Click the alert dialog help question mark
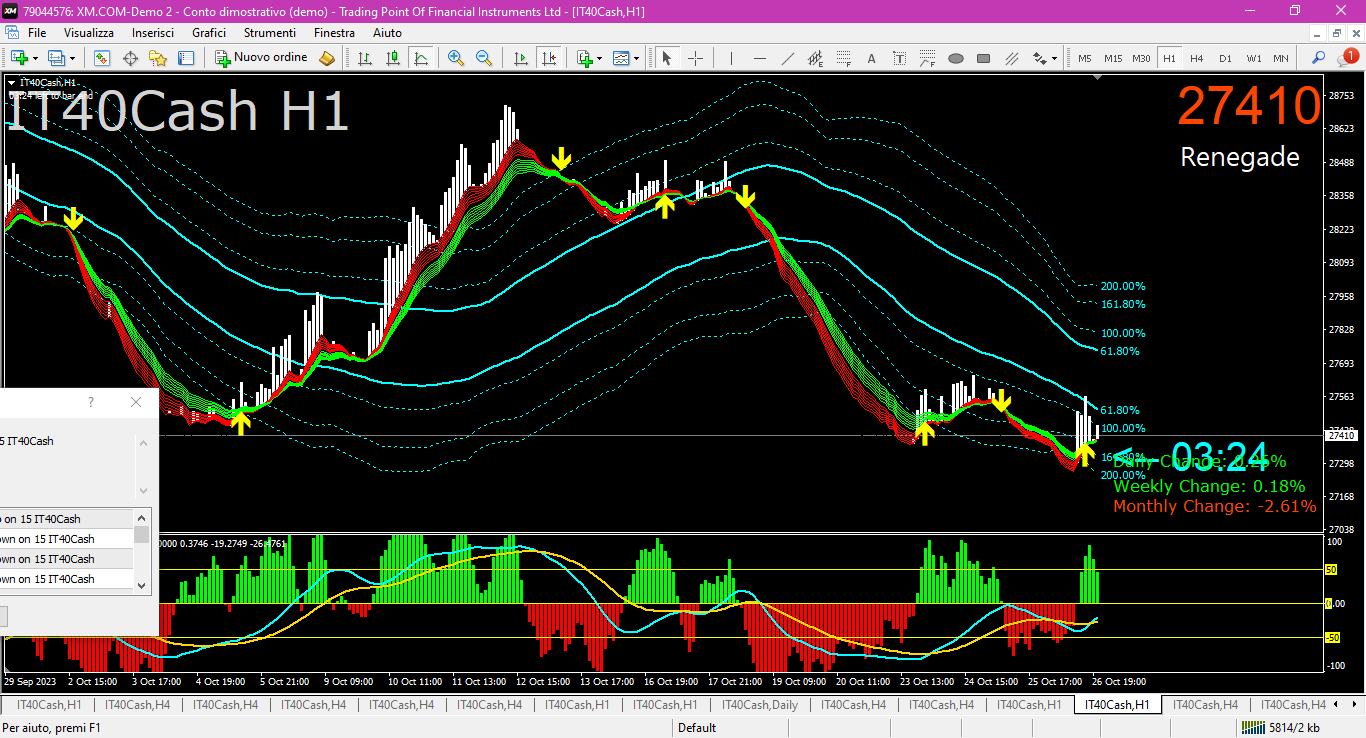 click(x=91, y=402)
